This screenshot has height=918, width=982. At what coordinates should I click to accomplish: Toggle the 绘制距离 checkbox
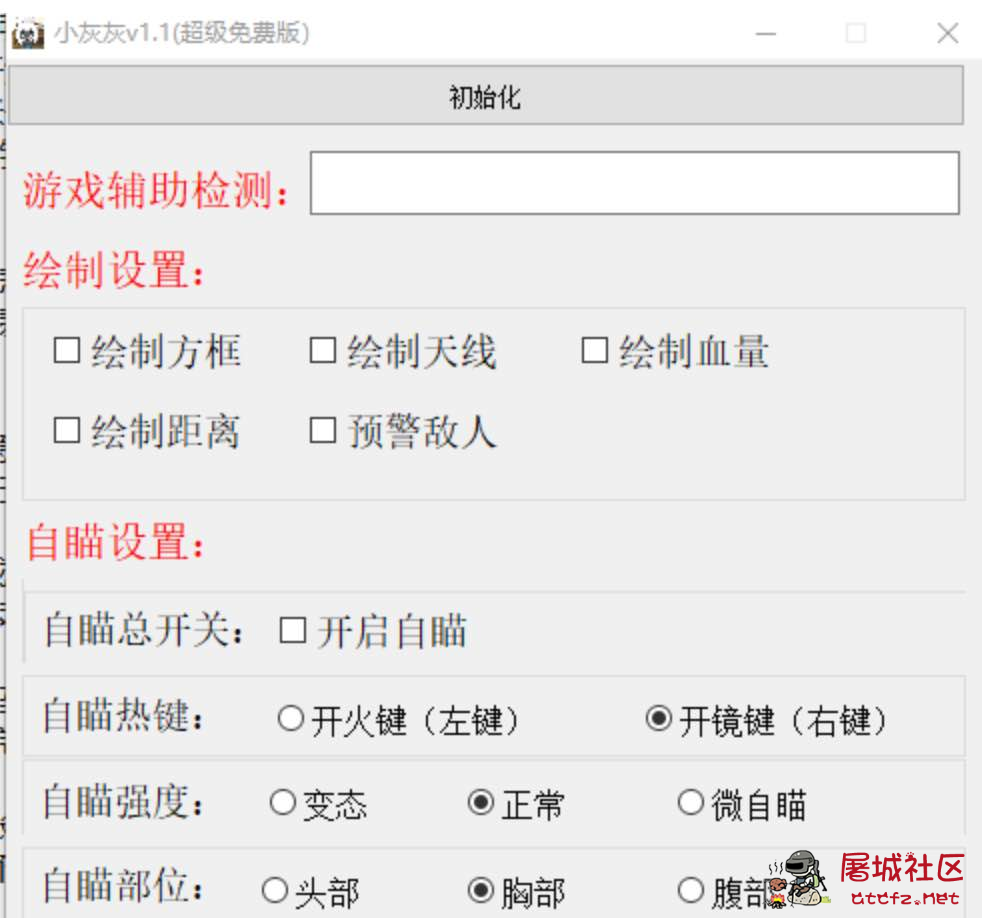point(67,431)
